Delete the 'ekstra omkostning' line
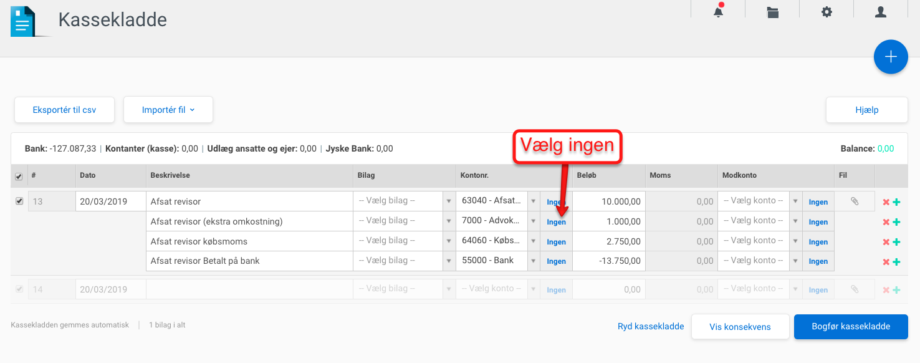The image size is (920, 363). tap(886, 222)
